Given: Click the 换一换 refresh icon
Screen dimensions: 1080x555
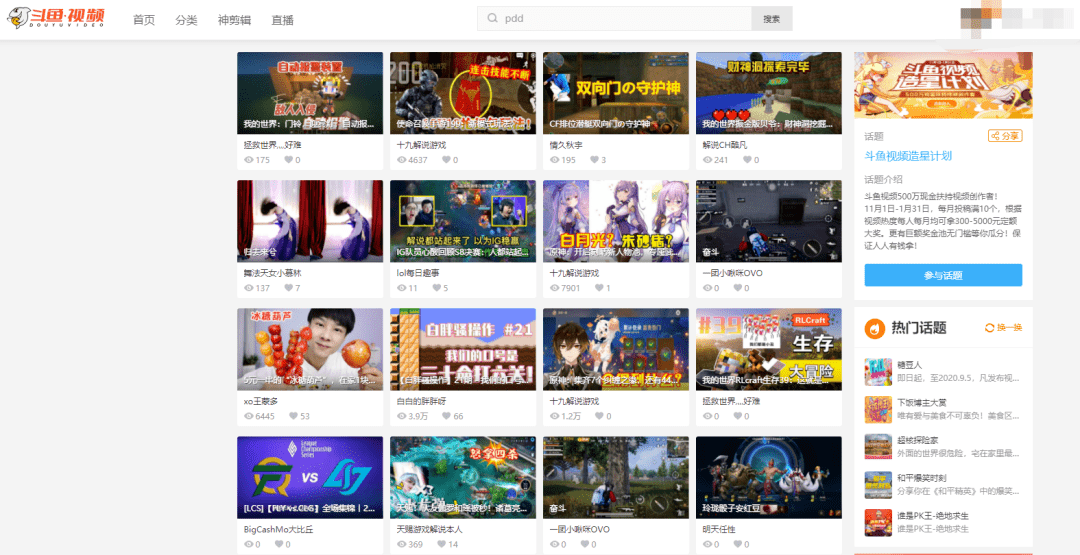Looking at the screenshot, I should [990, 328].
